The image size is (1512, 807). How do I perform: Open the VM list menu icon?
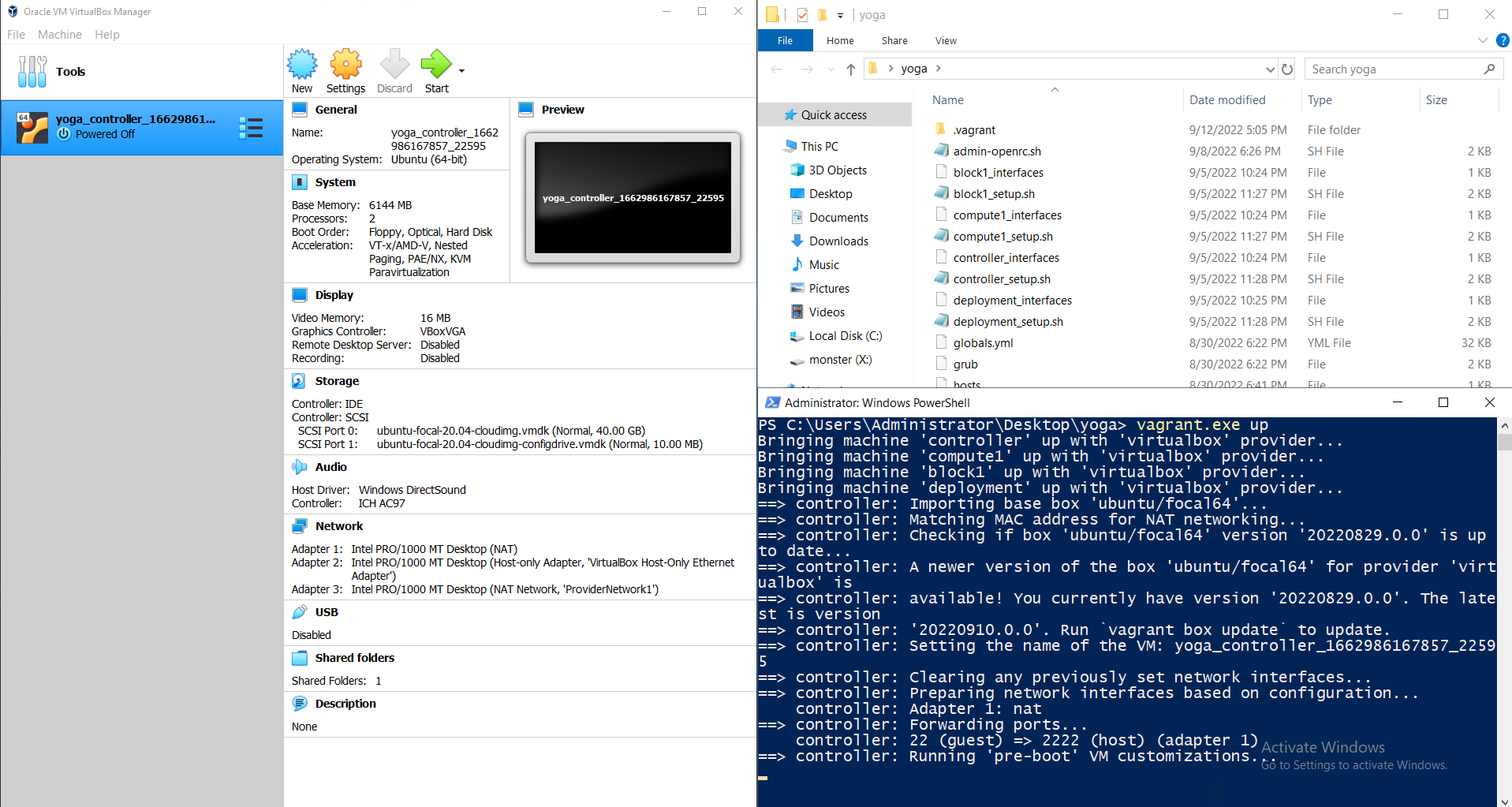(x=251, y=128)
